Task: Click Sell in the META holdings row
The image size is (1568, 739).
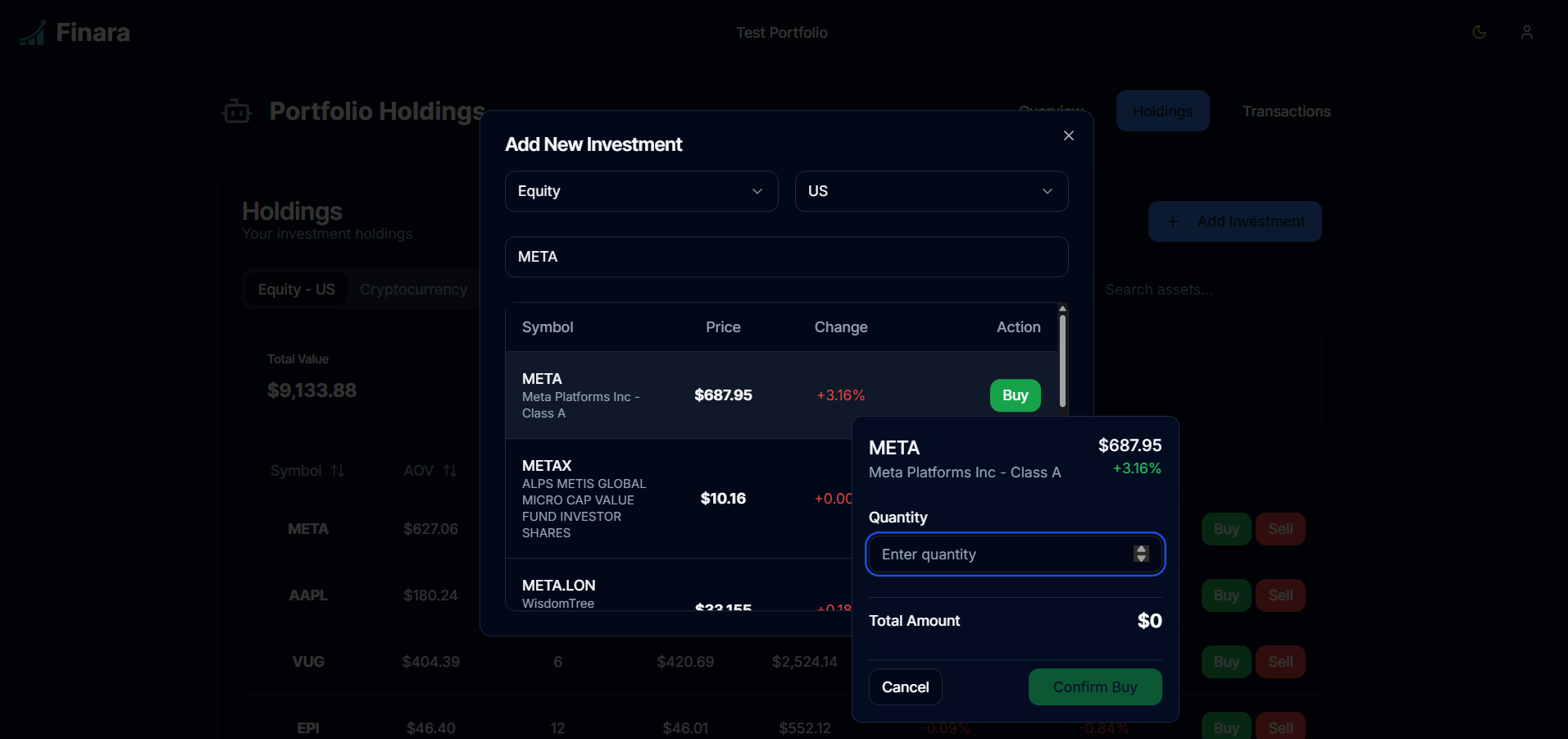Action: (1280, 529)
